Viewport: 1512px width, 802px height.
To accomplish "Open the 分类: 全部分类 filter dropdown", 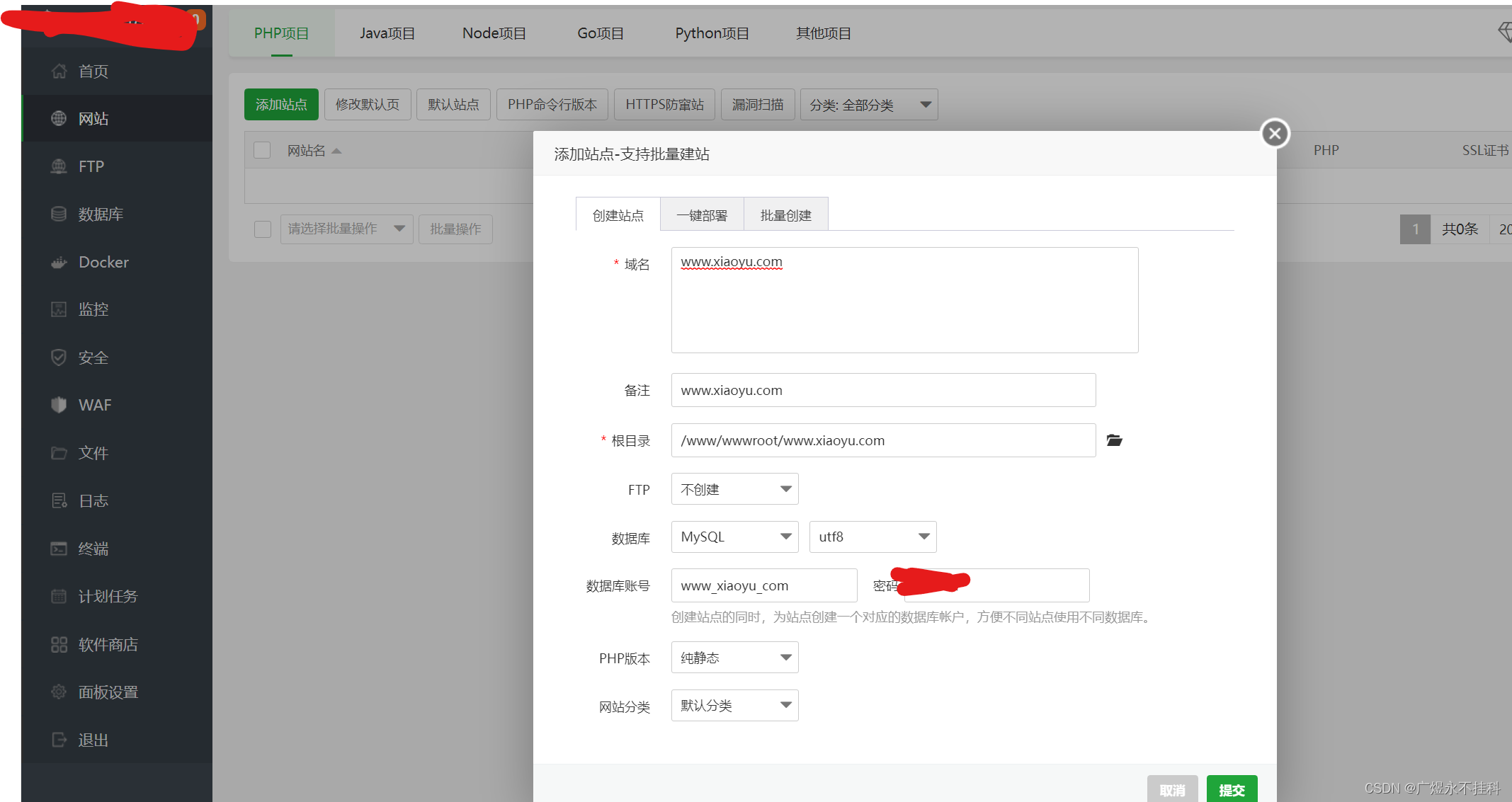I will [x=869, y=105].
